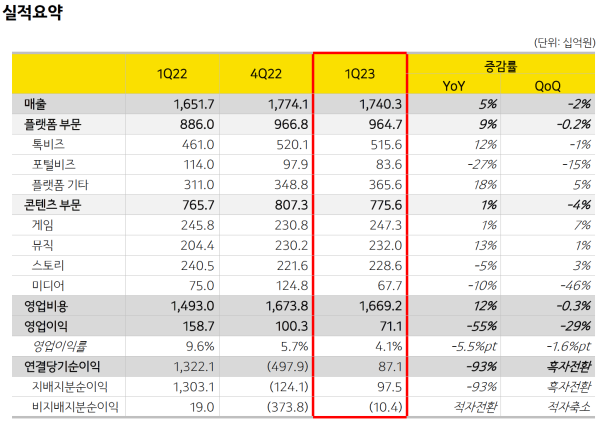Select the 영업이익률 row label
Image resolution: width=600 pixels, height=423 pixels.
click(60, 346)
